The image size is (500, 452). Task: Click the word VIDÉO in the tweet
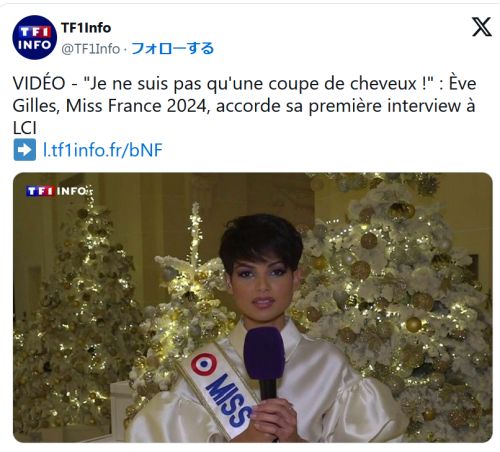click(x=39, y=83)
